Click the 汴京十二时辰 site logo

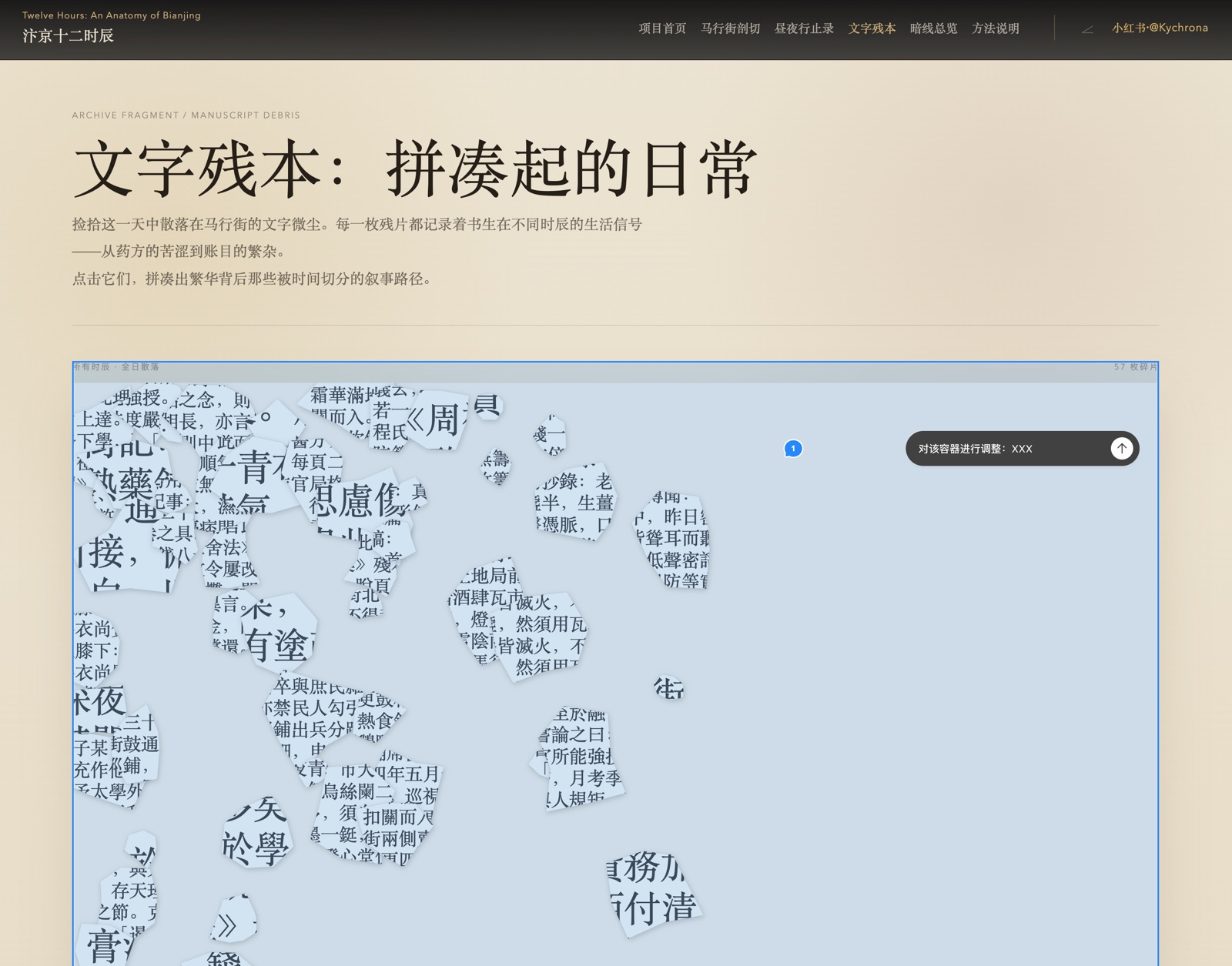(x=68, y=35)
